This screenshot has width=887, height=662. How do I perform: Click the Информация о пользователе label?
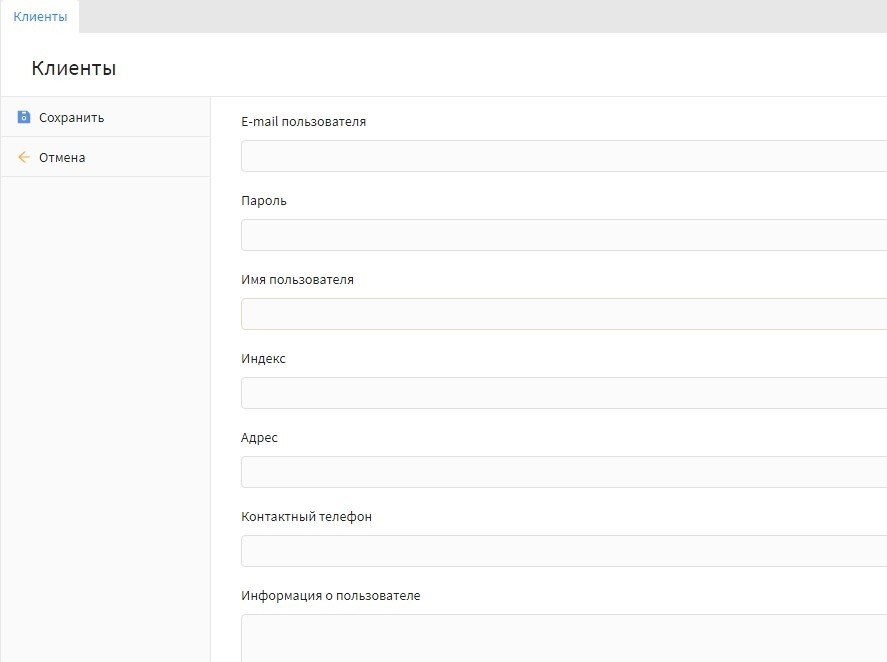[330, 596]
